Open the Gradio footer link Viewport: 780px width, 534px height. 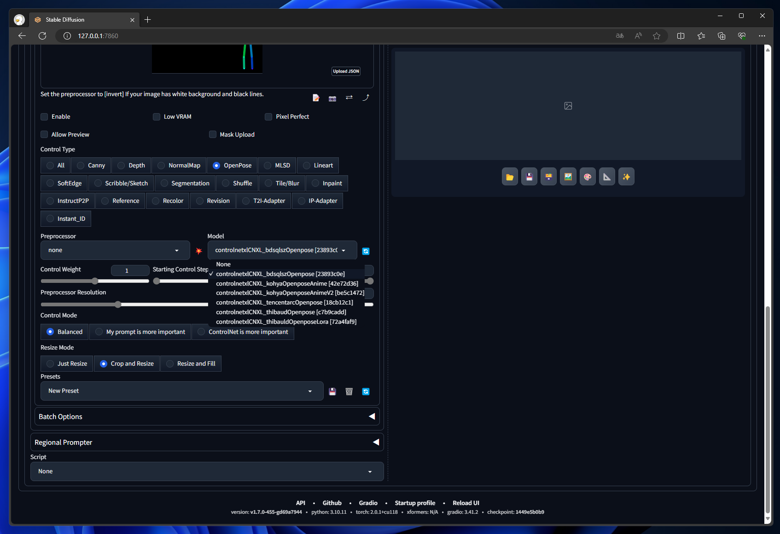pos(368,503)
